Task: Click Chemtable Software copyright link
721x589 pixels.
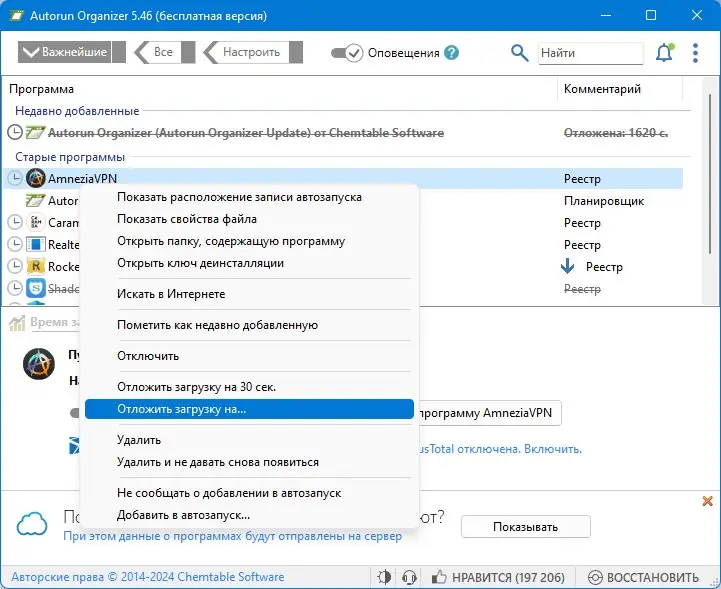Action: coord(148,577)
